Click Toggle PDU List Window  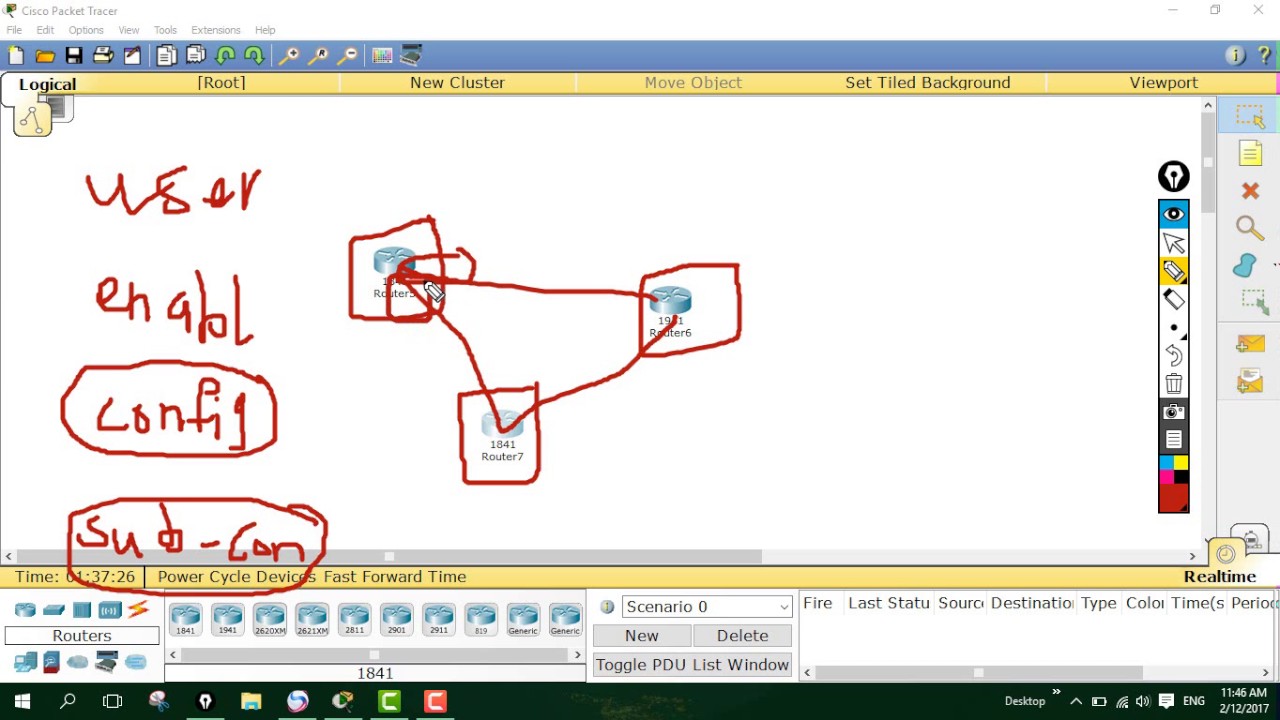click(692, 664)
